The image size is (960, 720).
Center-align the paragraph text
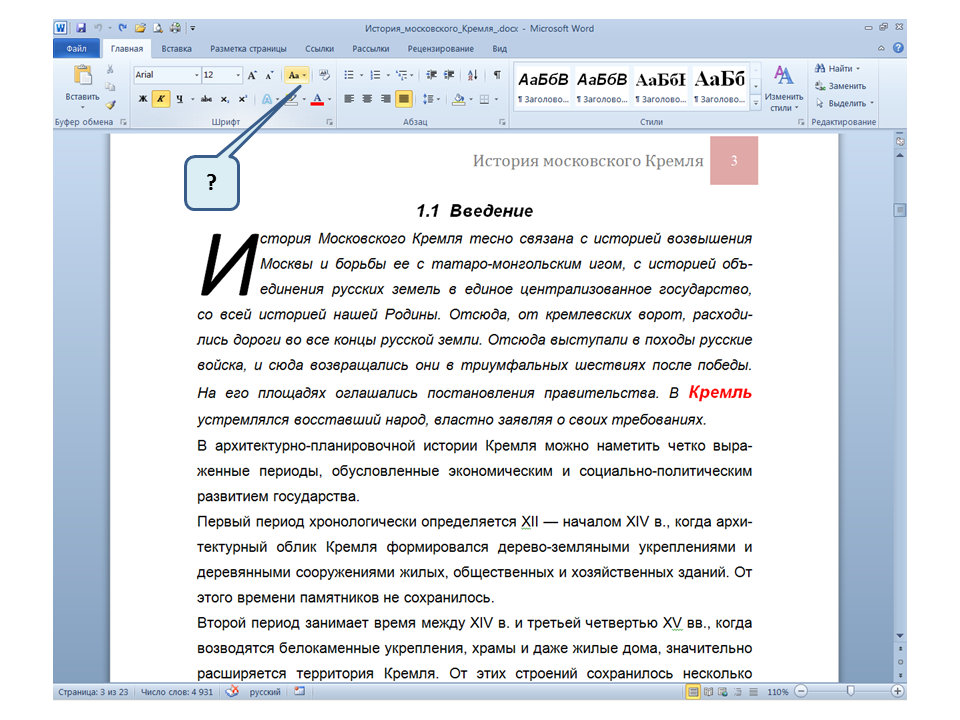367,99
